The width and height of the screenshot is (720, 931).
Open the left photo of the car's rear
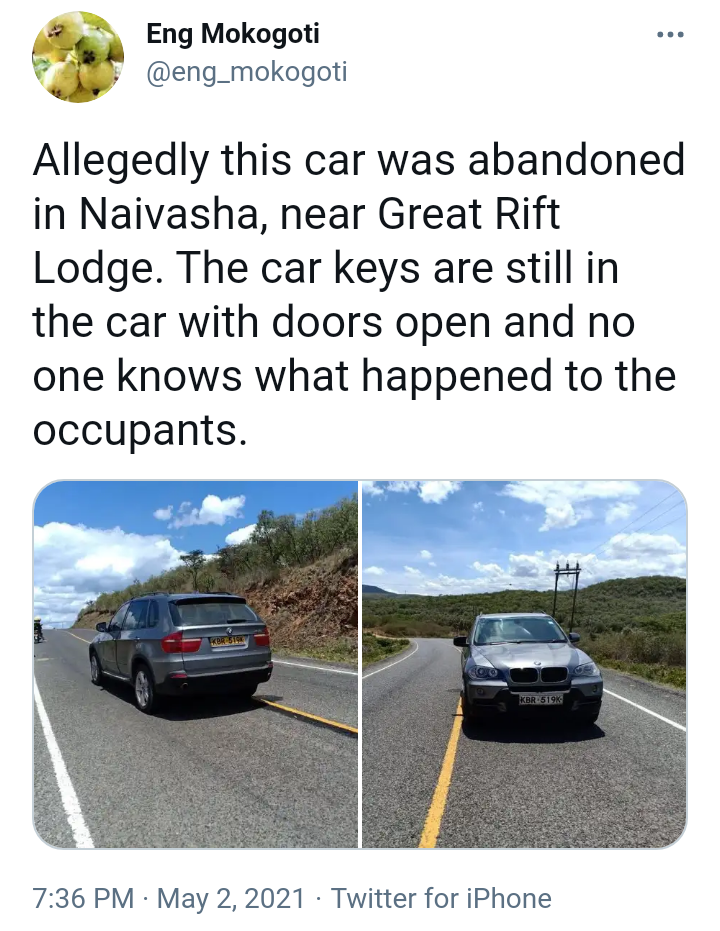point(195,664)
